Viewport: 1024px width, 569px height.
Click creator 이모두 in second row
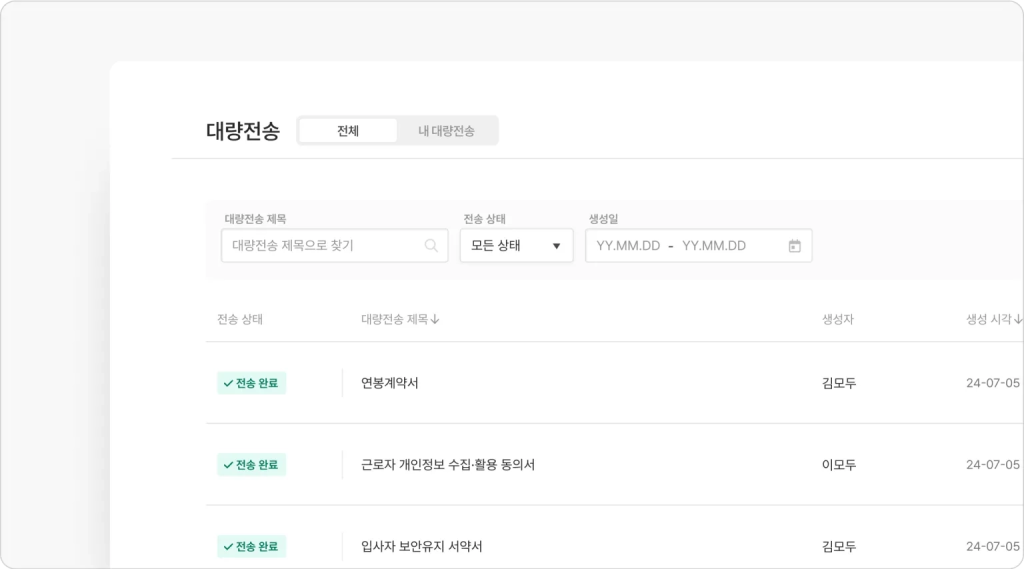click(x=838, y=465)
